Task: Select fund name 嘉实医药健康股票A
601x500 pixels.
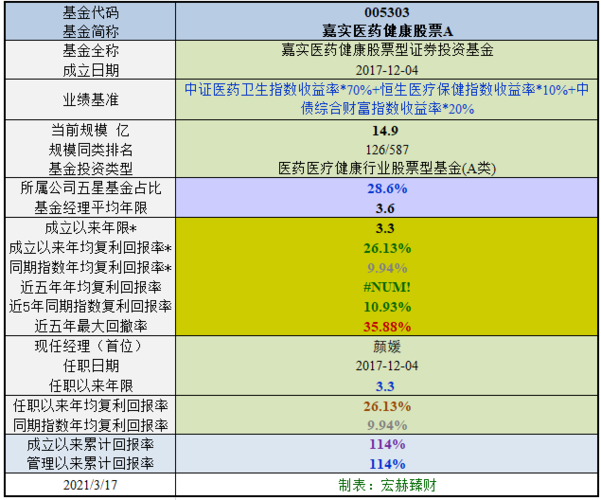Action: (x=387, y=31)
